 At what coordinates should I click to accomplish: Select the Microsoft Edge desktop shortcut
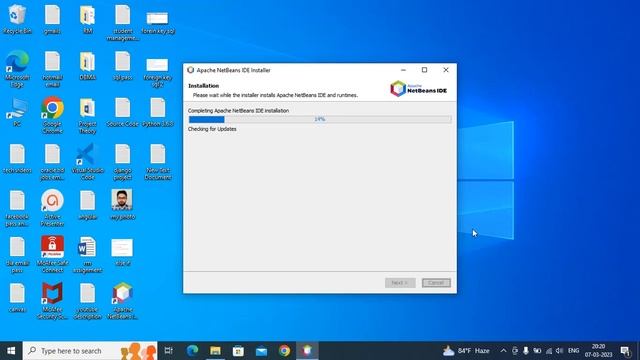coord(17,68)
